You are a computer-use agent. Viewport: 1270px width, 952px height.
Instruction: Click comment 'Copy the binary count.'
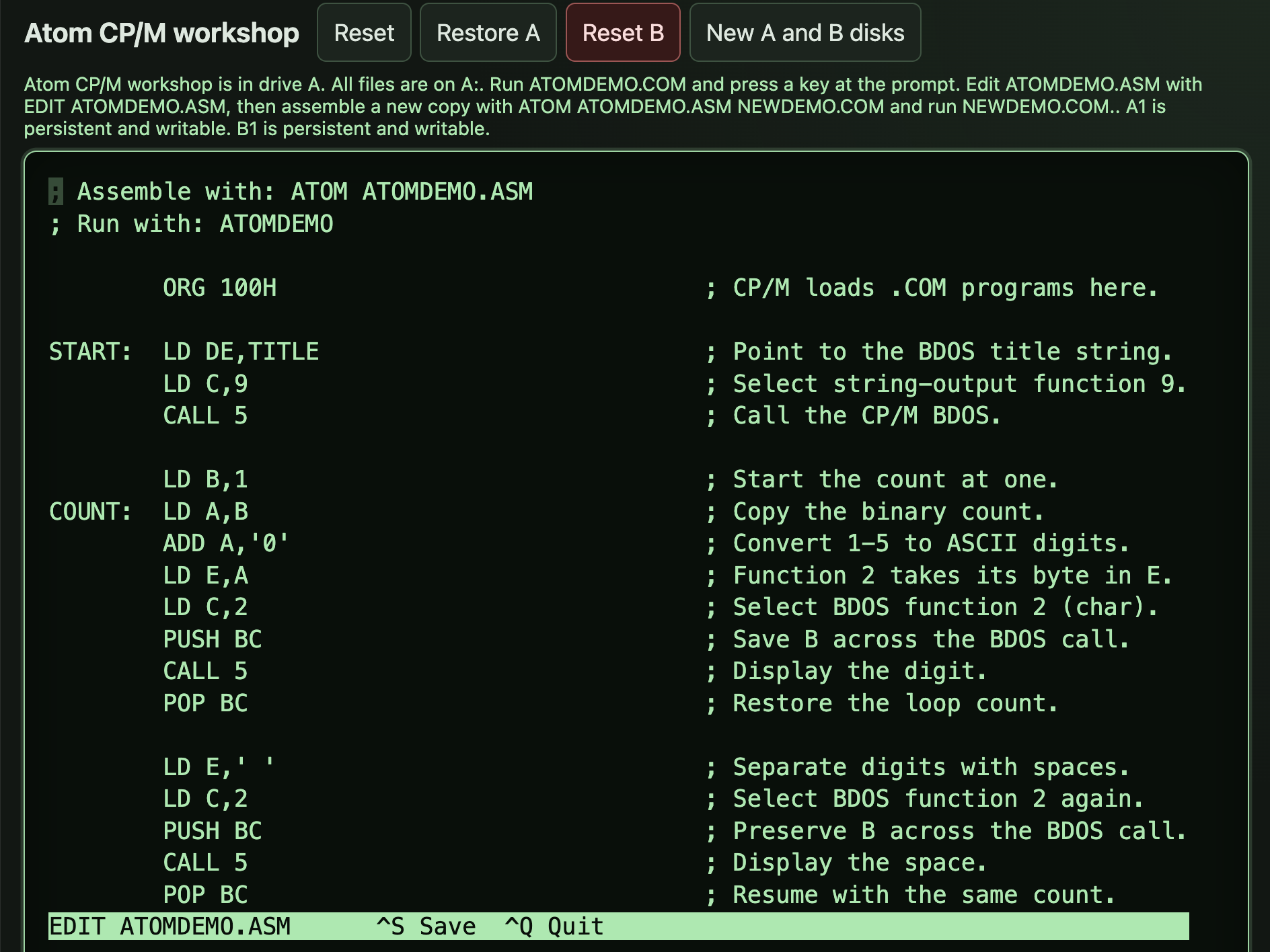[888, 512]
